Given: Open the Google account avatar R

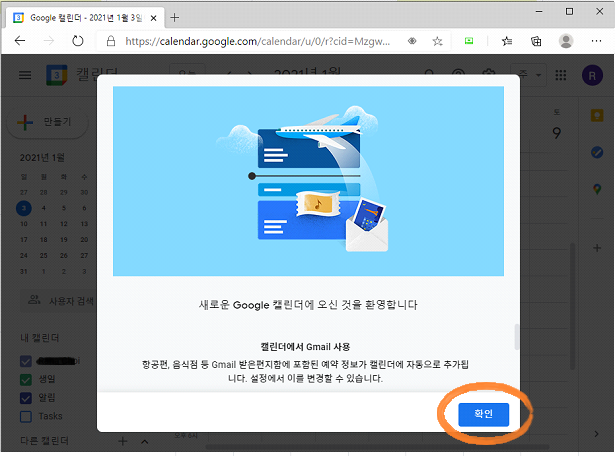Looking at the screenshot, I should click(x=592, y=75).
